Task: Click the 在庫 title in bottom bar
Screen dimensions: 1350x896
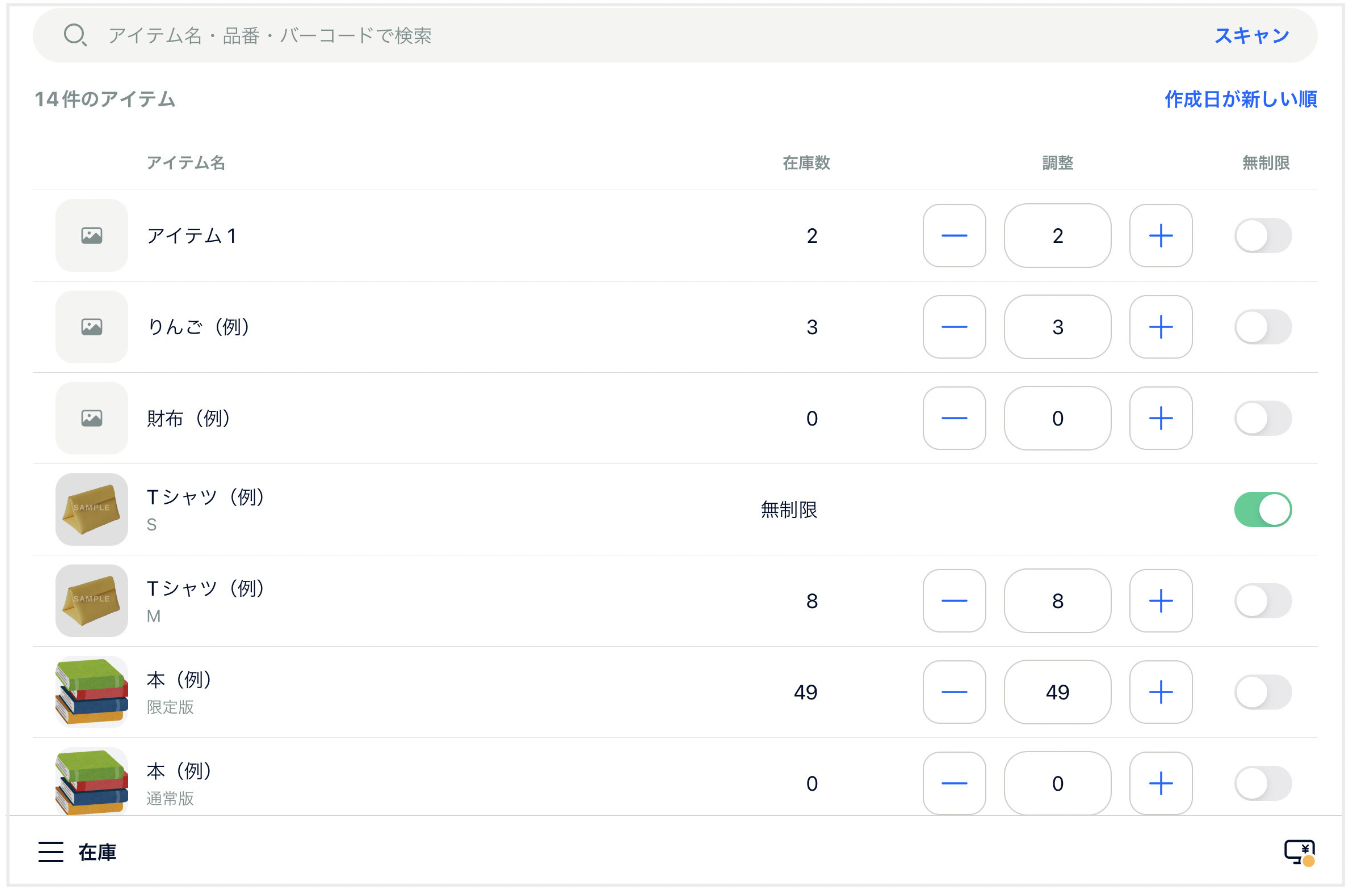Action: point(98,853)
